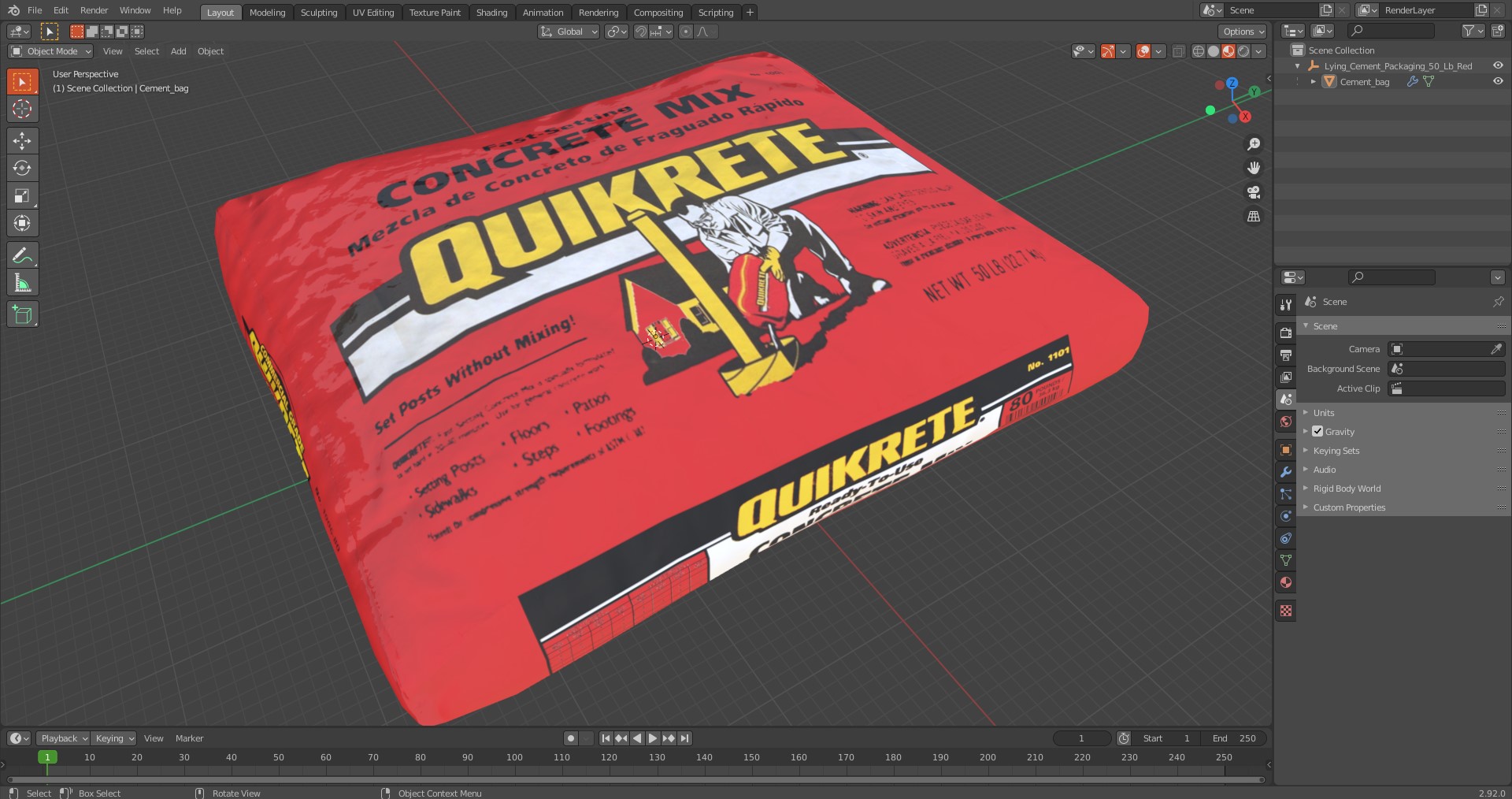The image size is (1512, 799).
Task: Open the Texture properties tab
Action: [1286, 611]
